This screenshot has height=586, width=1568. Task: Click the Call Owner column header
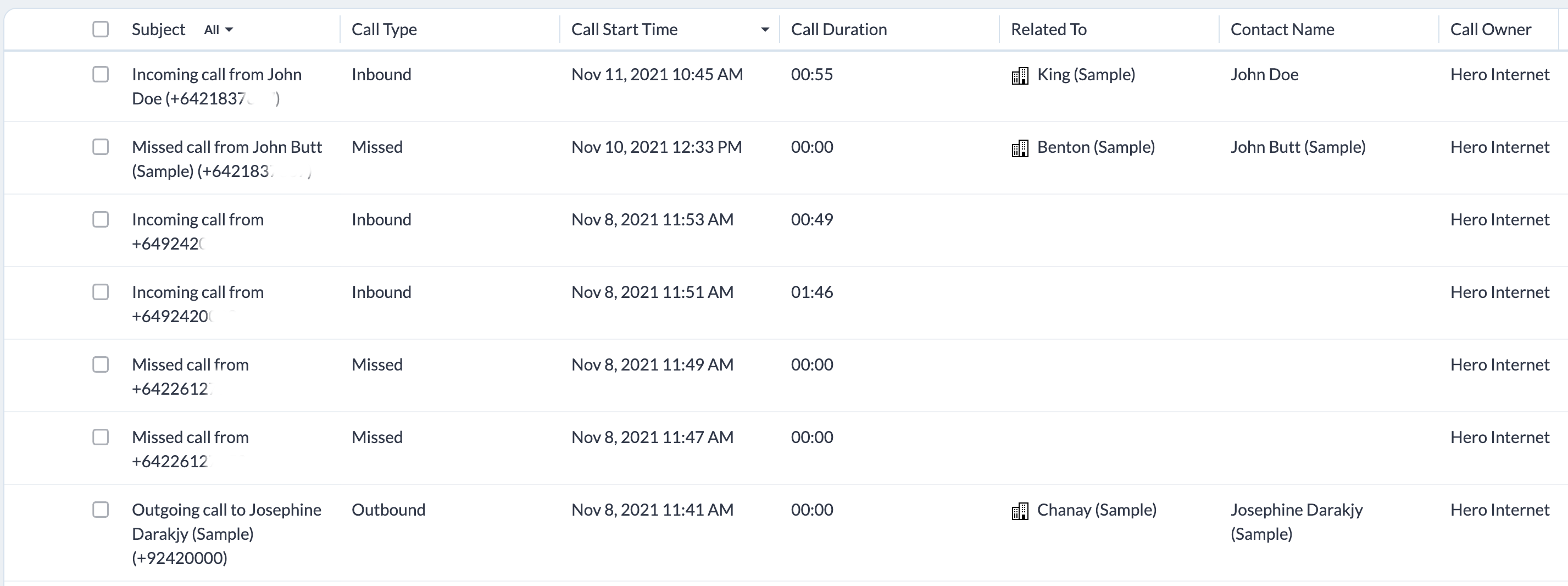tap(1490, 29)
